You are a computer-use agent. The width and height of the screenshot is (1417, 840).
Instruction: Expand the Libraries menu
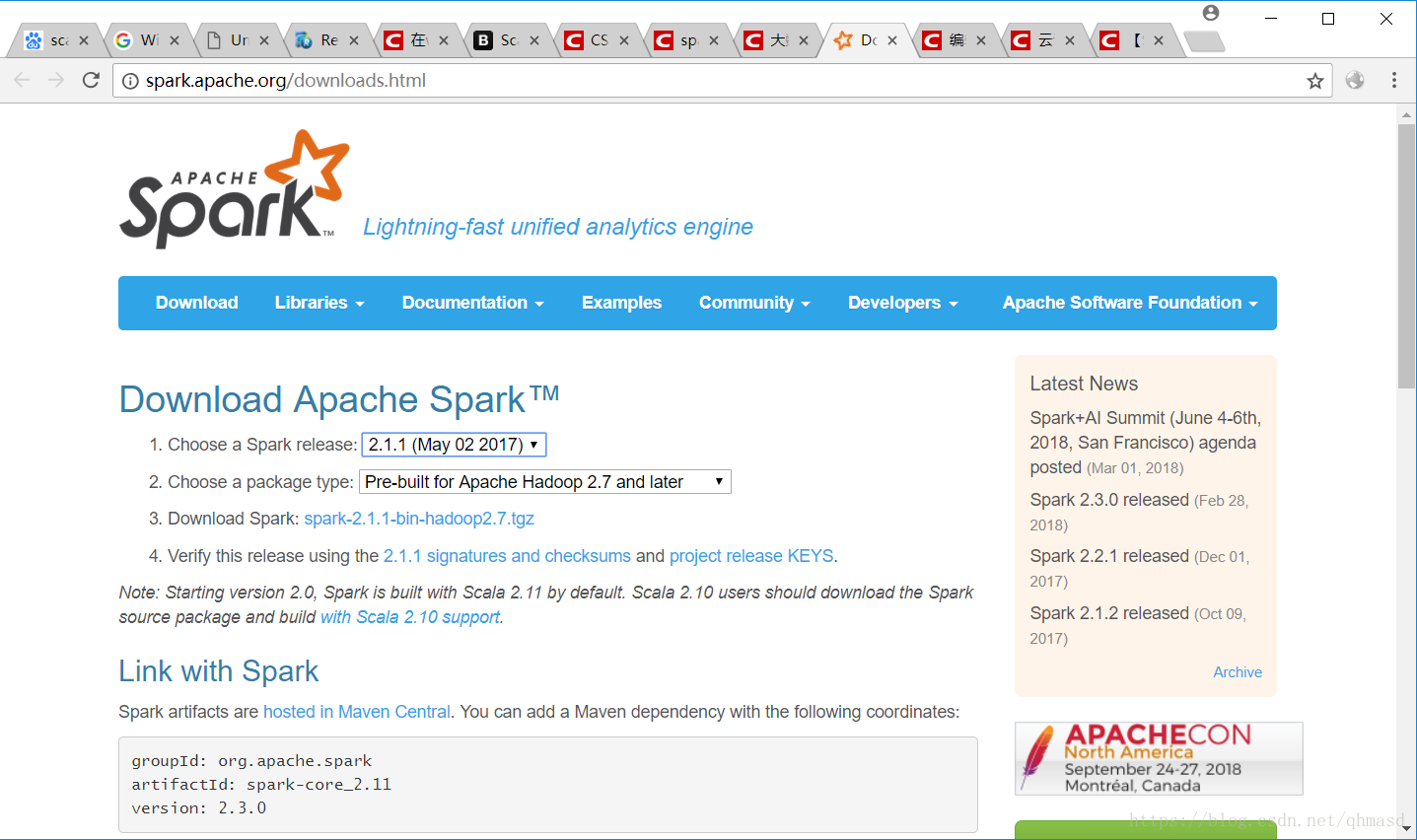tap(319, 303)
